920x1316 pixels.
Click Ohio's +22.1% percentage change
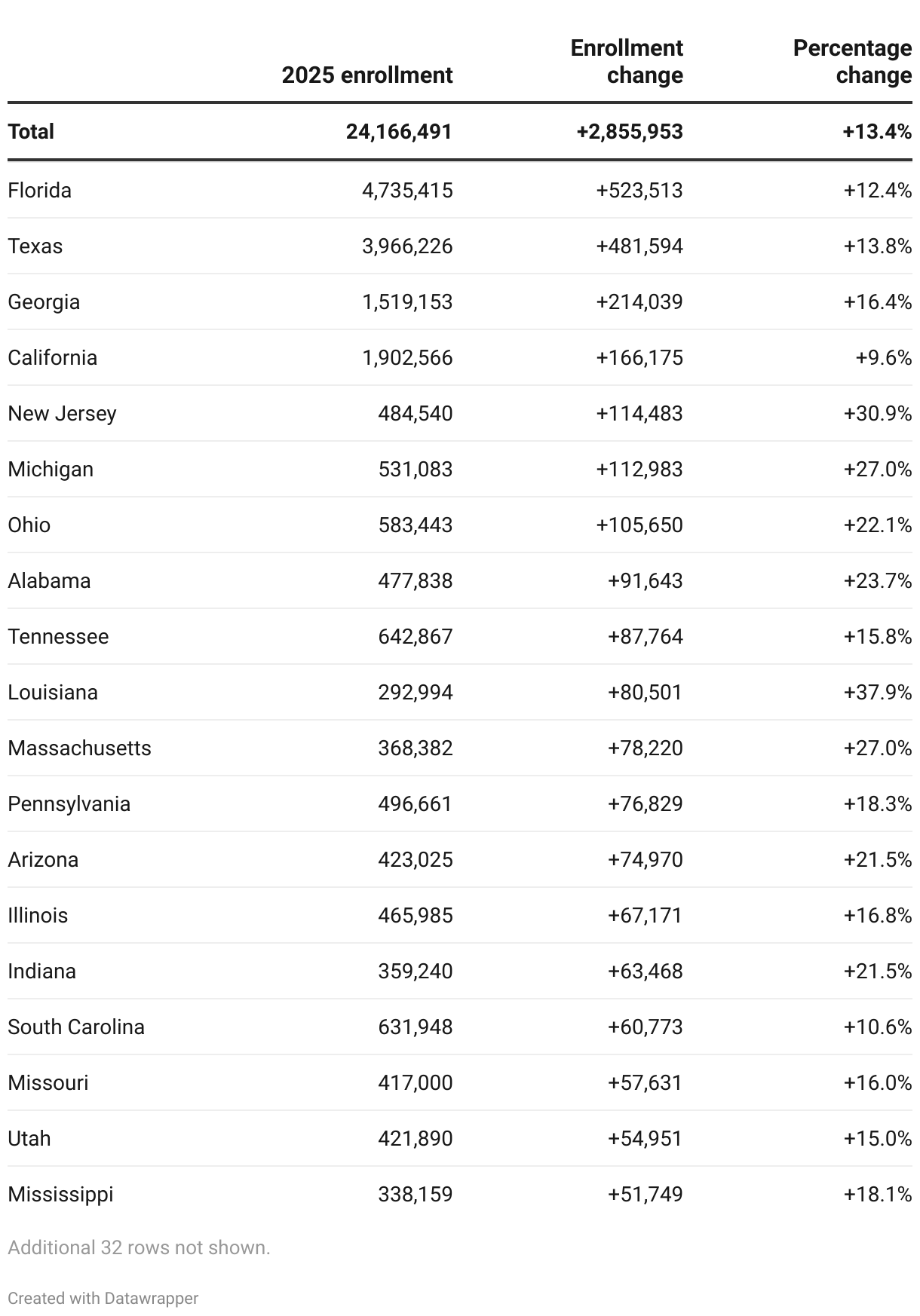[878, 525]
